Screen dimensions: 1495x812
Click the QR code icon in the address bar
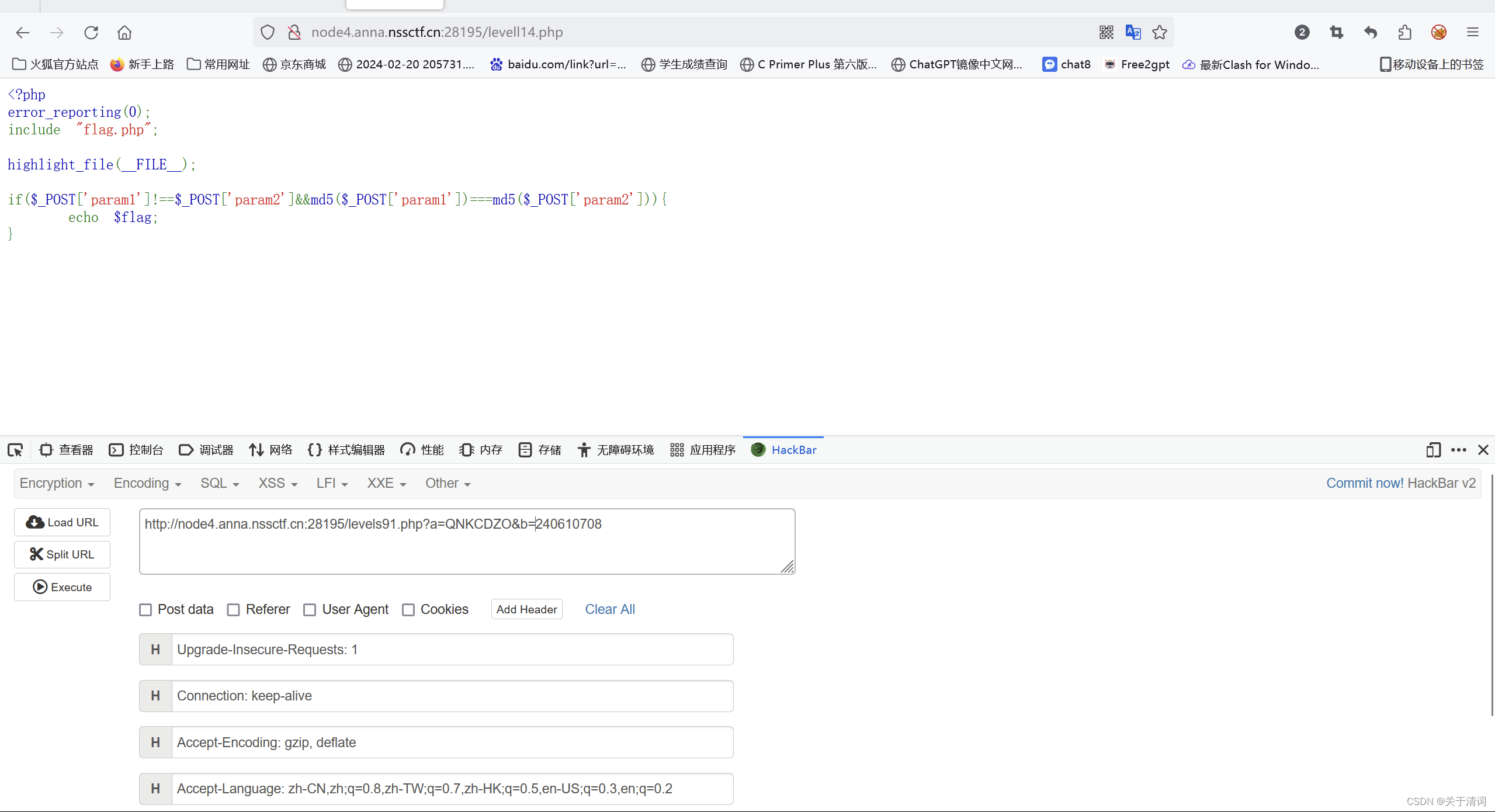point(1106,32)
